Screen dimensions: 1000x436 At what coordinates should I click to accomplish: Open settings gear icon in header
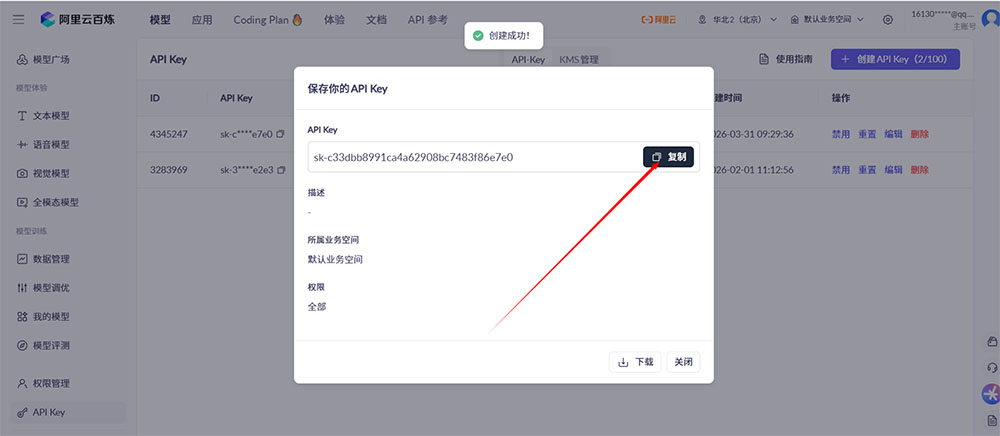click(x=888, y=20)
